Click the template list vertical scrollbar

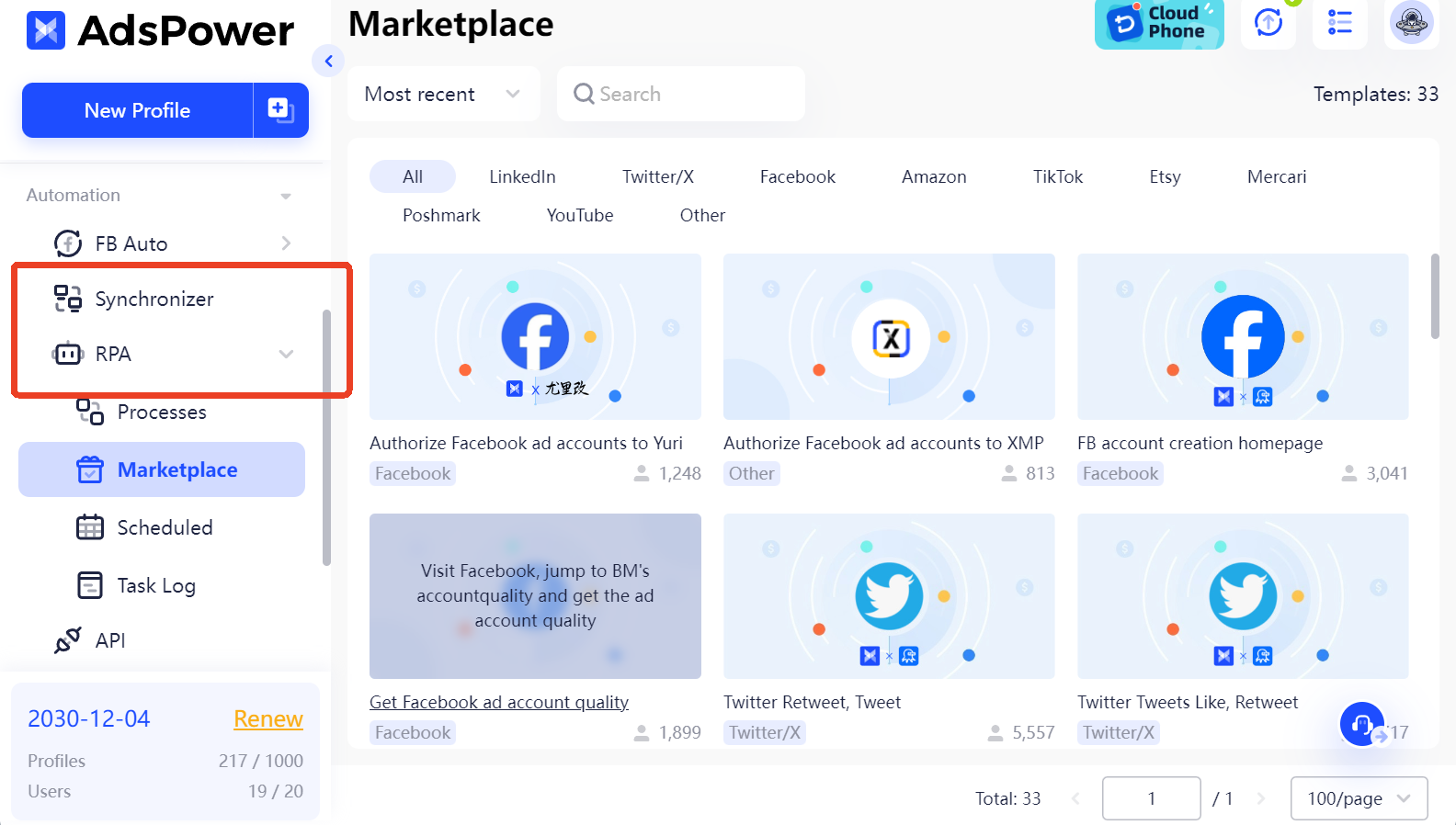(x=1435, y=297)
